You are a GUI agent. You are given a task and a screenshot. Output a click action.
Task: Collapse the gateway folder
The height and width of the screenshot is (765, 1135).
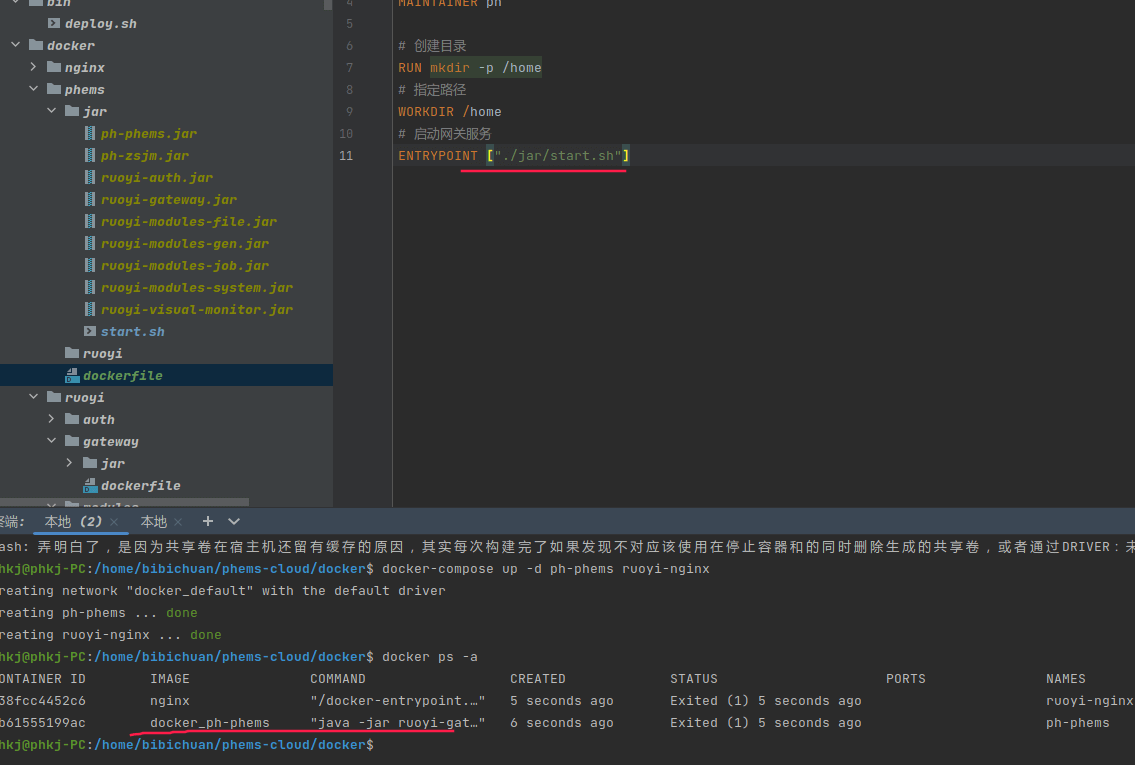click(x=51, y=441)
